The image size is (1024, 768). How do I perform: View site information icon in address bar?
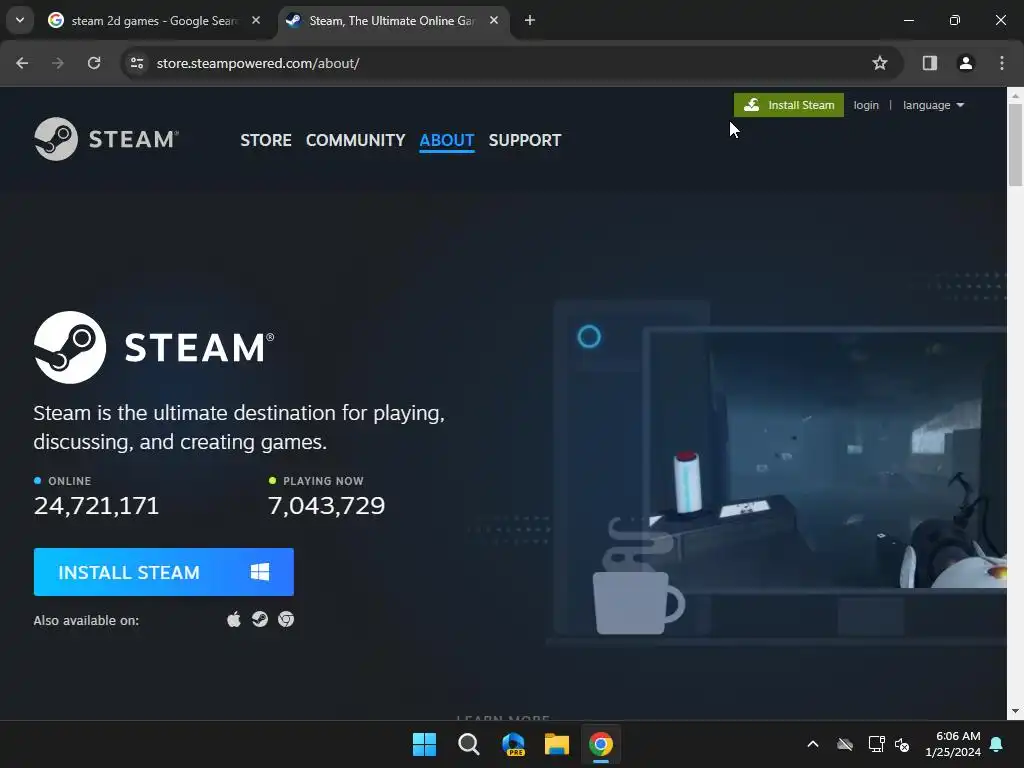pos(137,63)
